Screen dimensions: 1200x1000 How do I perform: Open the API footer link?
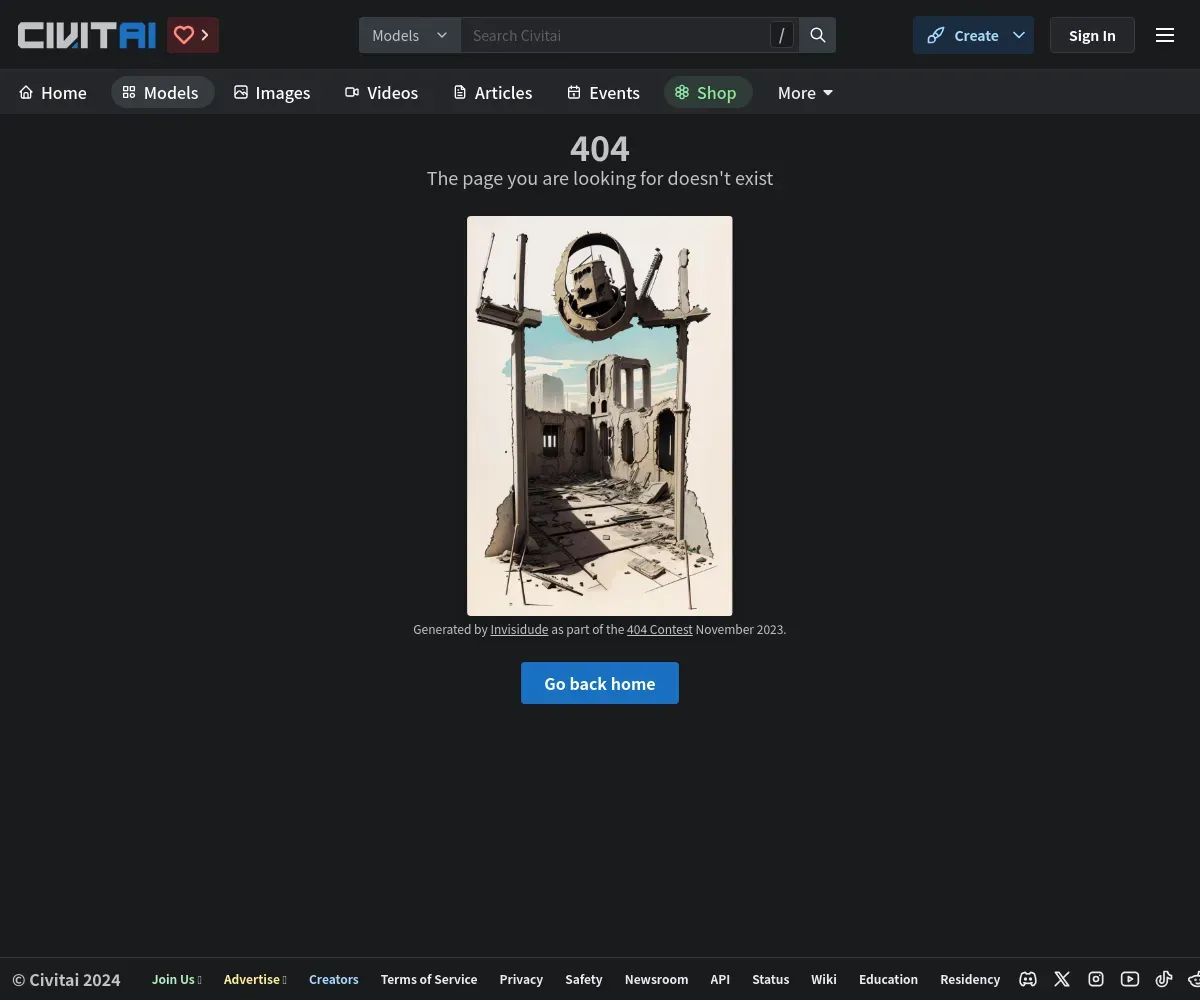click(x=720, y=980)
